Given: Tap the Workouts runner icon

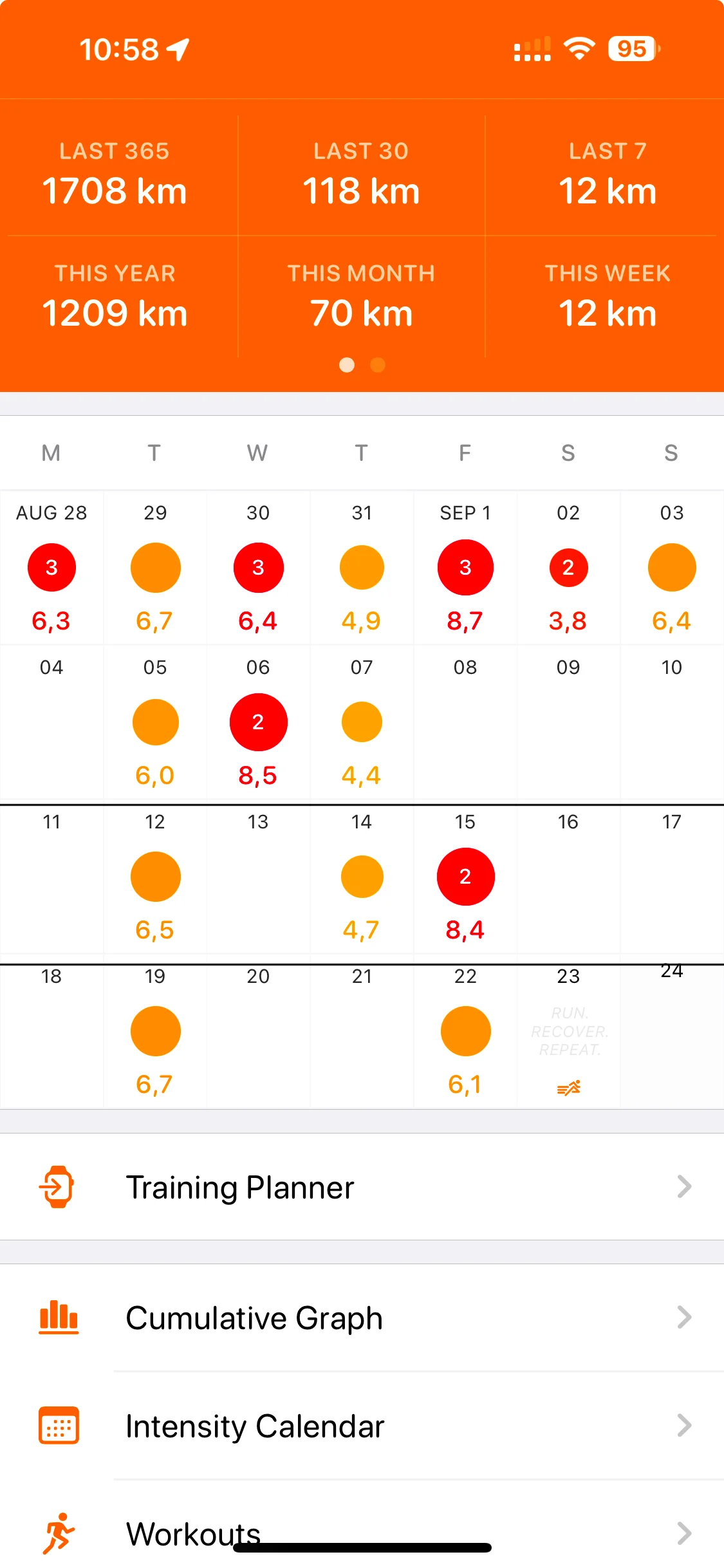Looking at the screenshot, I should tap(59, 1533).
